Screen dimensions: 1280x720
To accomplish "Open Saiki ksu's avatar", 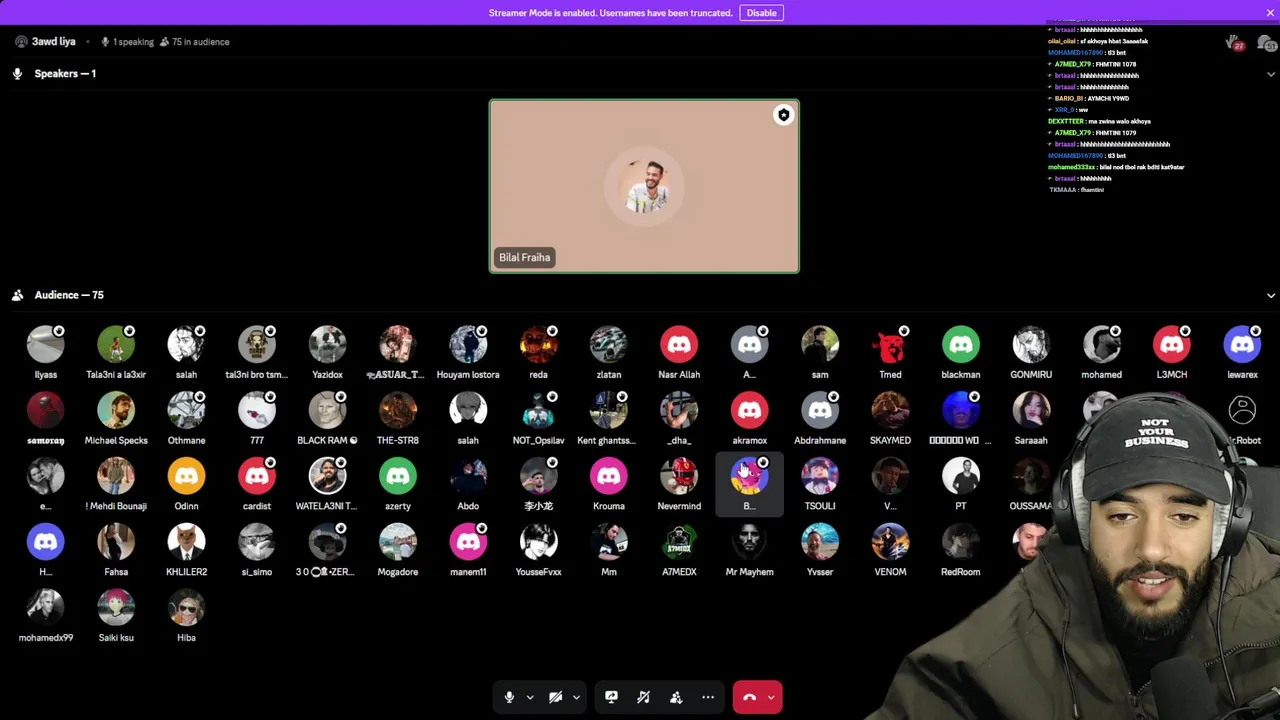I will pyautogui.click(x=116, y=608).
